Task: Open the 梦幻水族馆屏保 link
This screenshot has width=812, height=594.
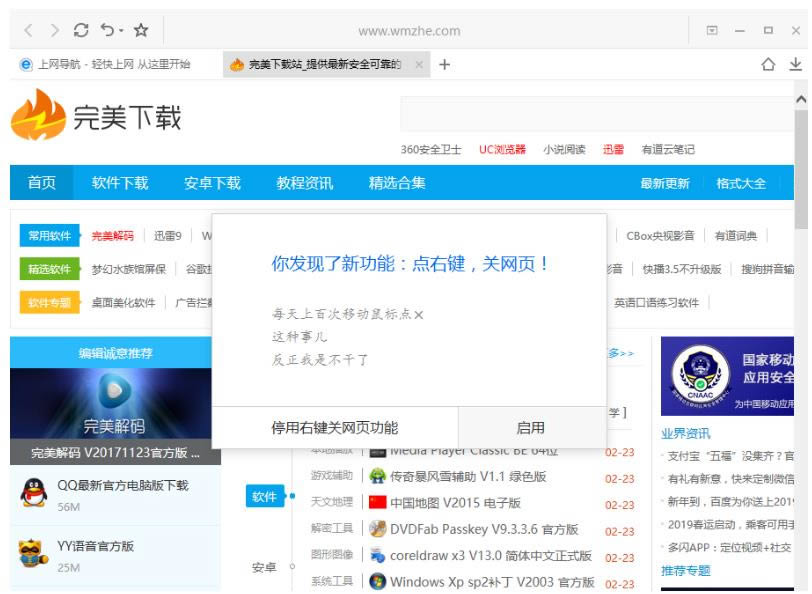Action: (x=129, y=269)
